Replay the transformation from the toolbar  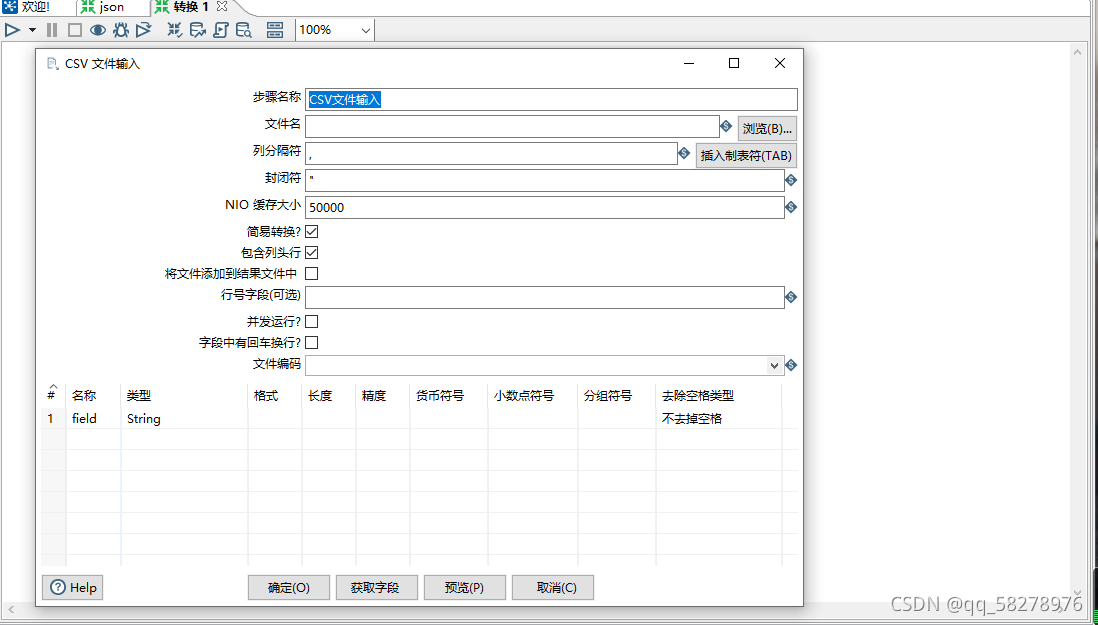[x=144, y=29]
